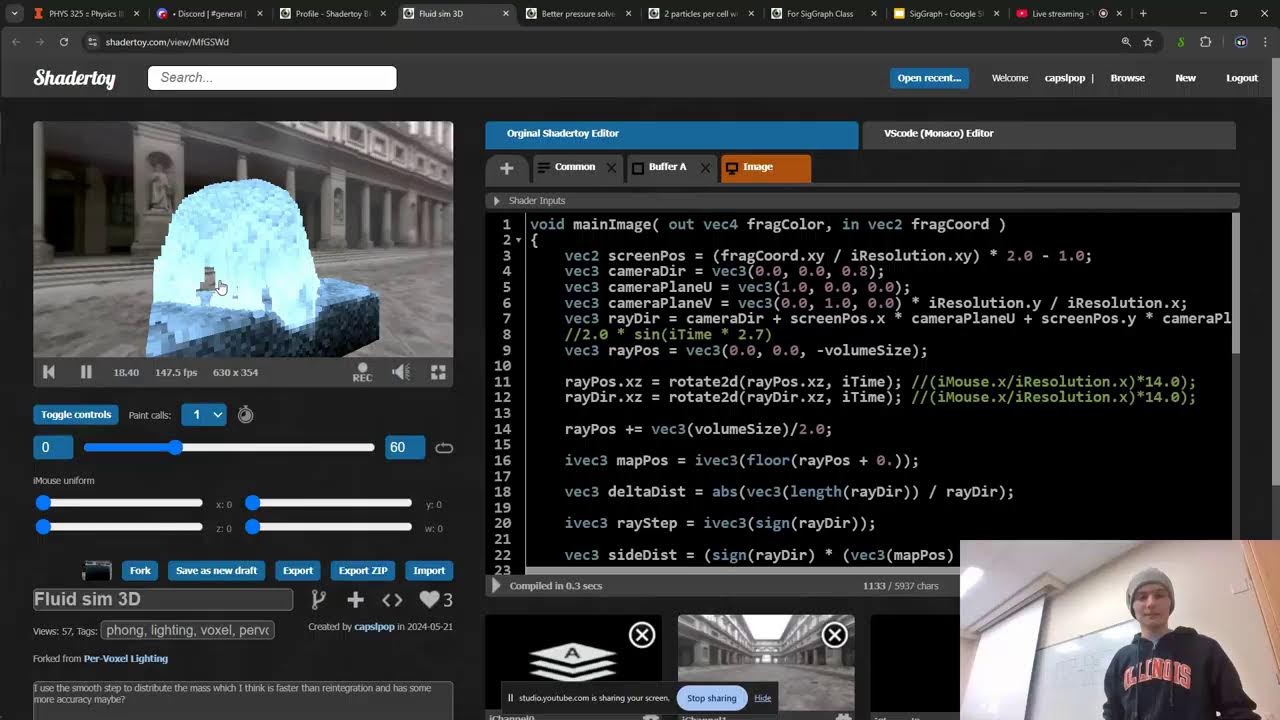Open the Per-Voxel Lighting forked shader link

(126, 659)
